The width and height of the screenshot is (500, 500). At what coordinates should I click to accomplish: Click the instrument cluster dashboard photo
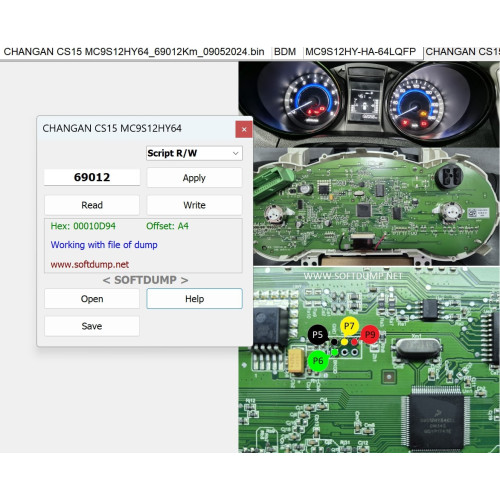(x=369, y=104)
